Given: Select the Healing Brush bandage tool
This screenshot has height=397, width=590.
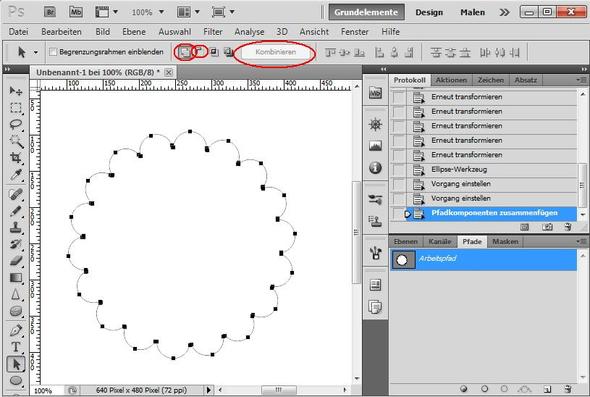Looking at the screenshot, I should (x=15, y=194).
